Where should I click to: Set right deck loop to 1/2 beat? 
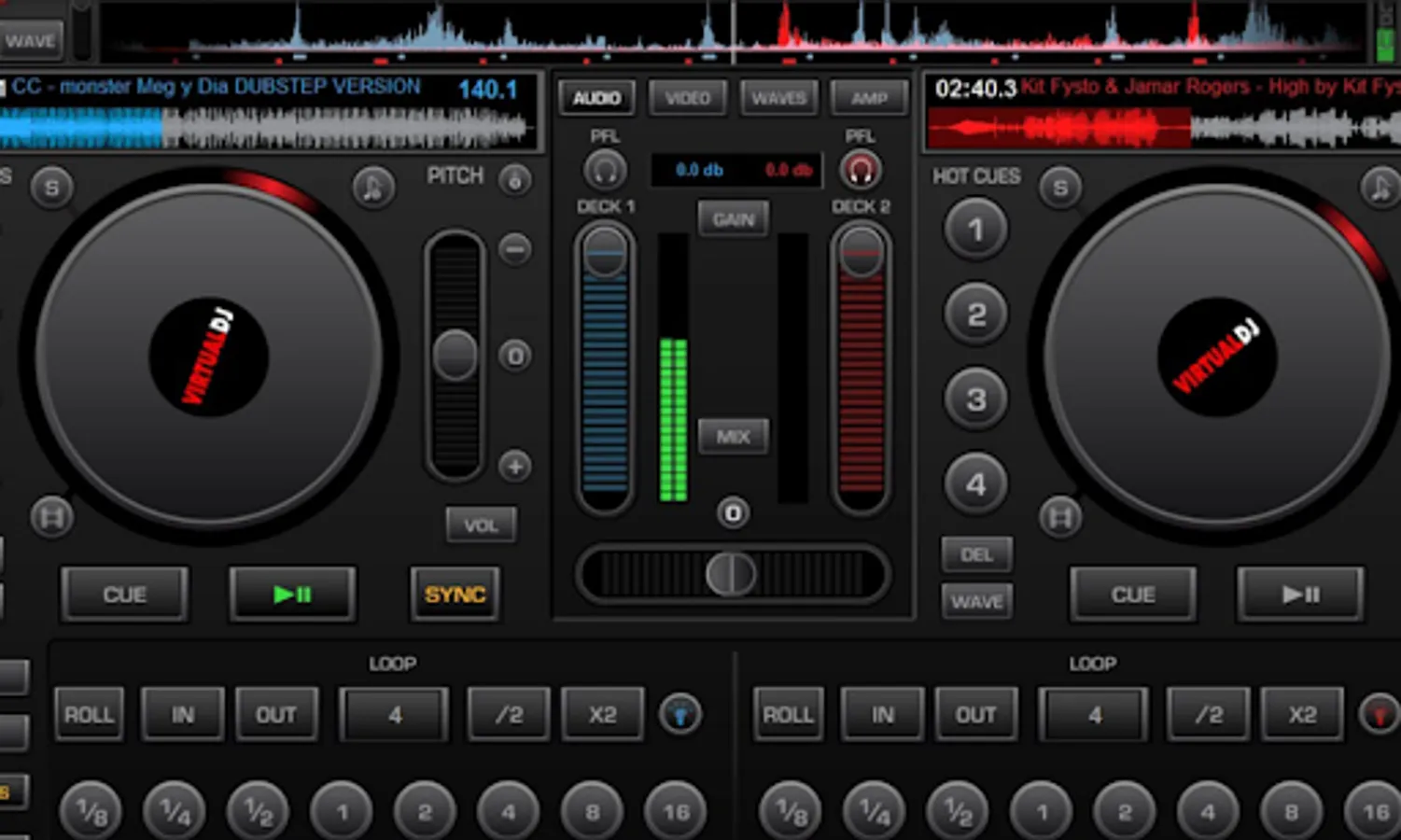[x=958, y=812]
